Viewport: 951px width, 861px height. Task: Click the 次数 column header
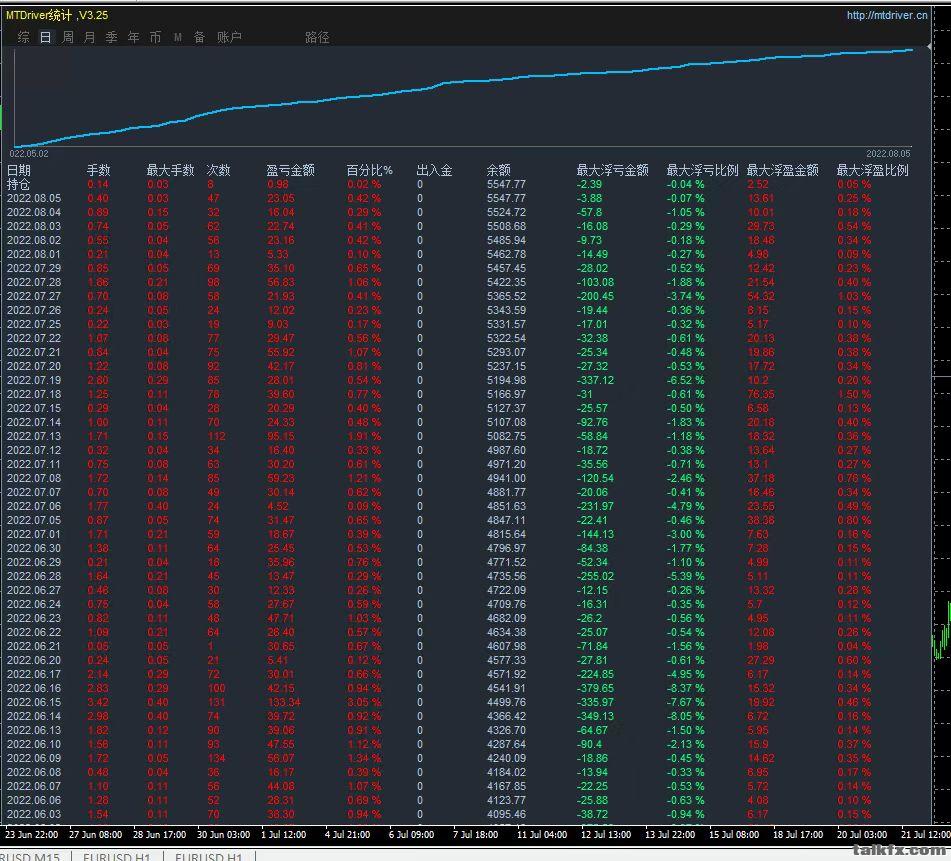tap(219, 170)
